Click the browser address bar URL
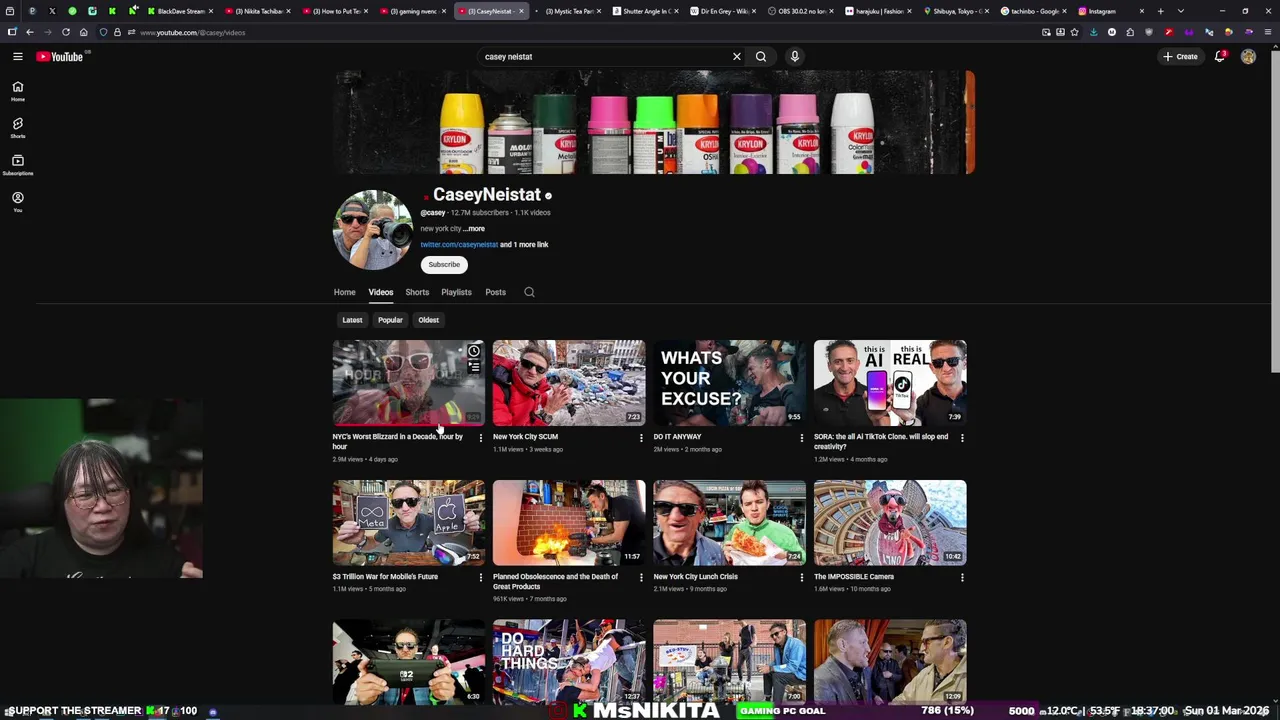The height and width of the screenshot is (720, 1280). 192,32
